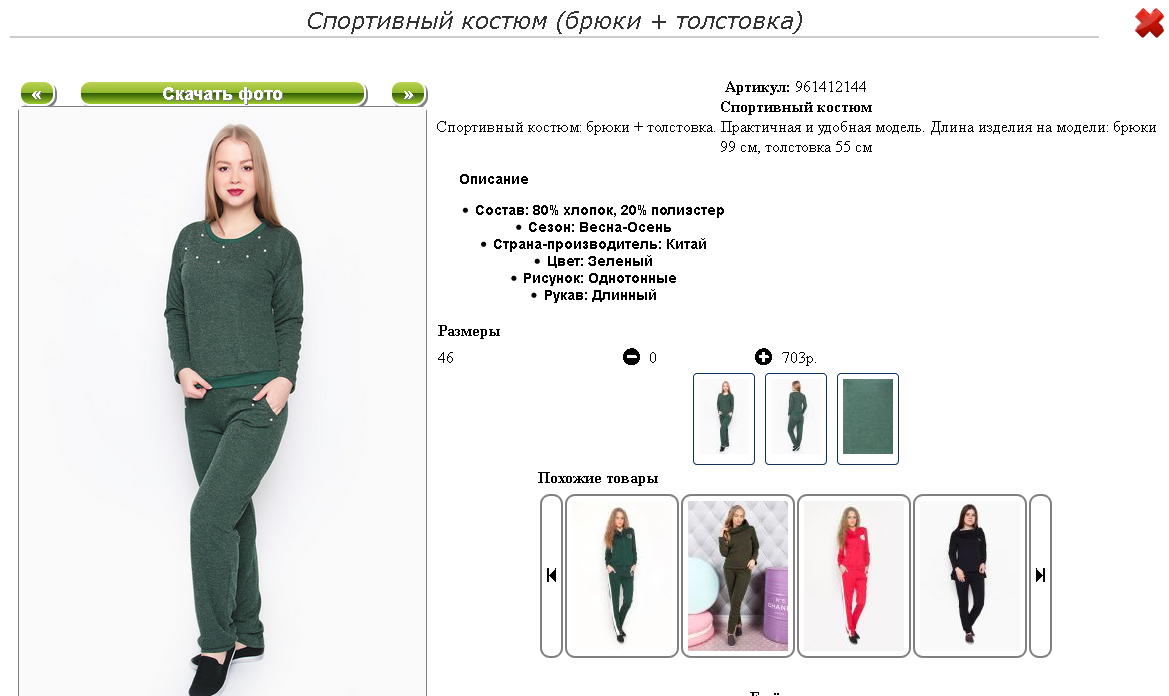Increase size 46 quantity with plus icon

[763, 357]
